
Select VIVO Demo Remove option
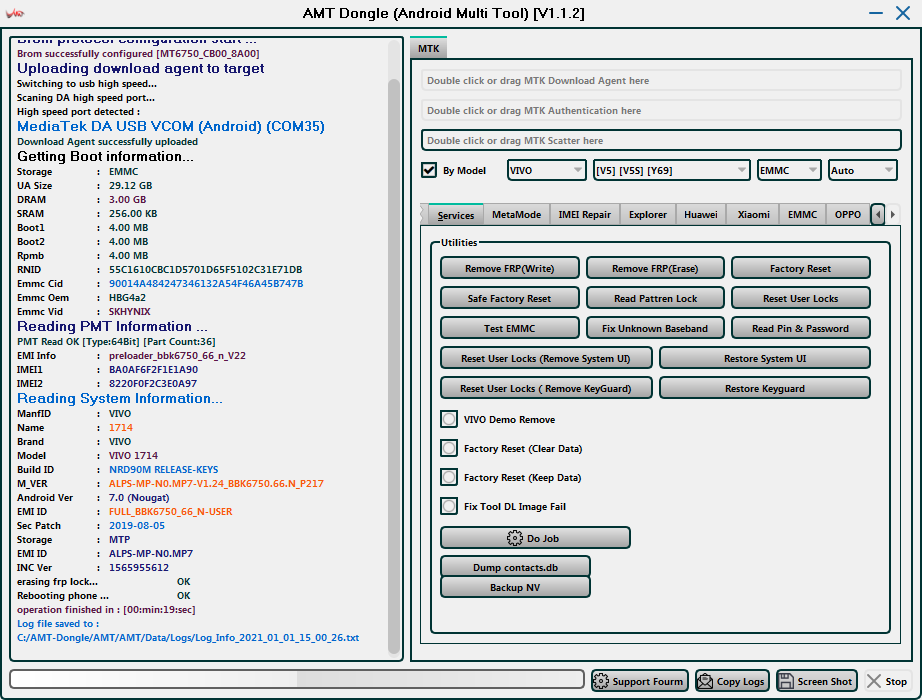point(450,420)
